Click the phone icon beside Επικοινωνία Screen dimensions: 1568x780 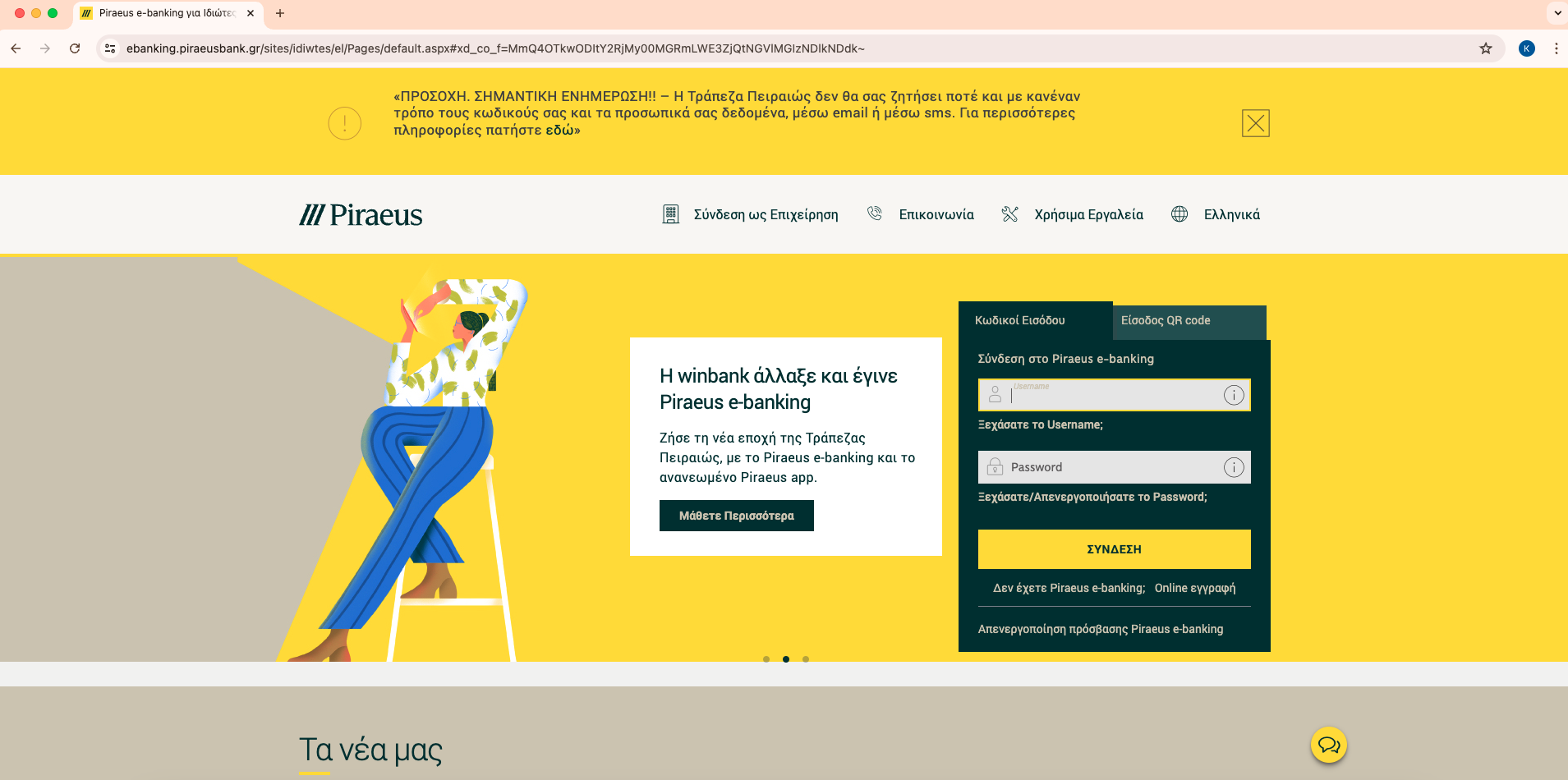(x=875, y=213)
